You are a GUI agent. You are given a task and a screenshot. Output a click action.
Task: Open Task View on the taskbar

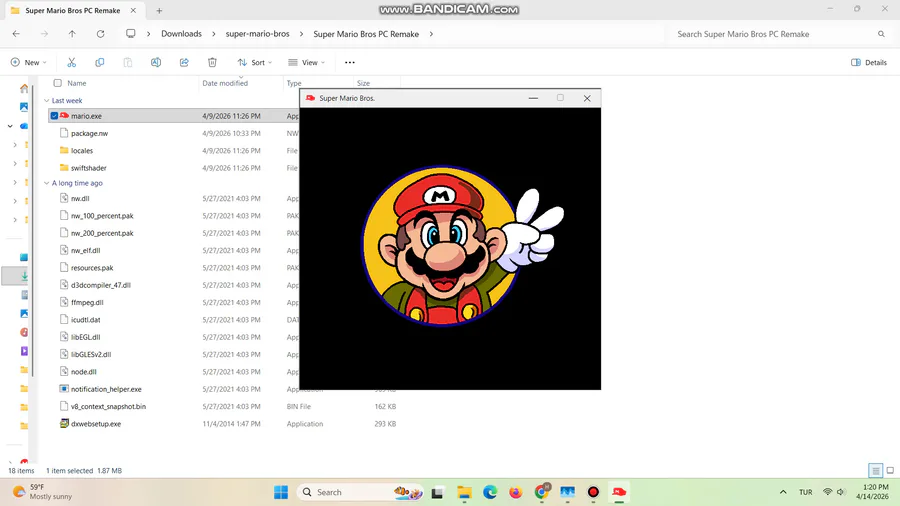click(x=437, y=492)
